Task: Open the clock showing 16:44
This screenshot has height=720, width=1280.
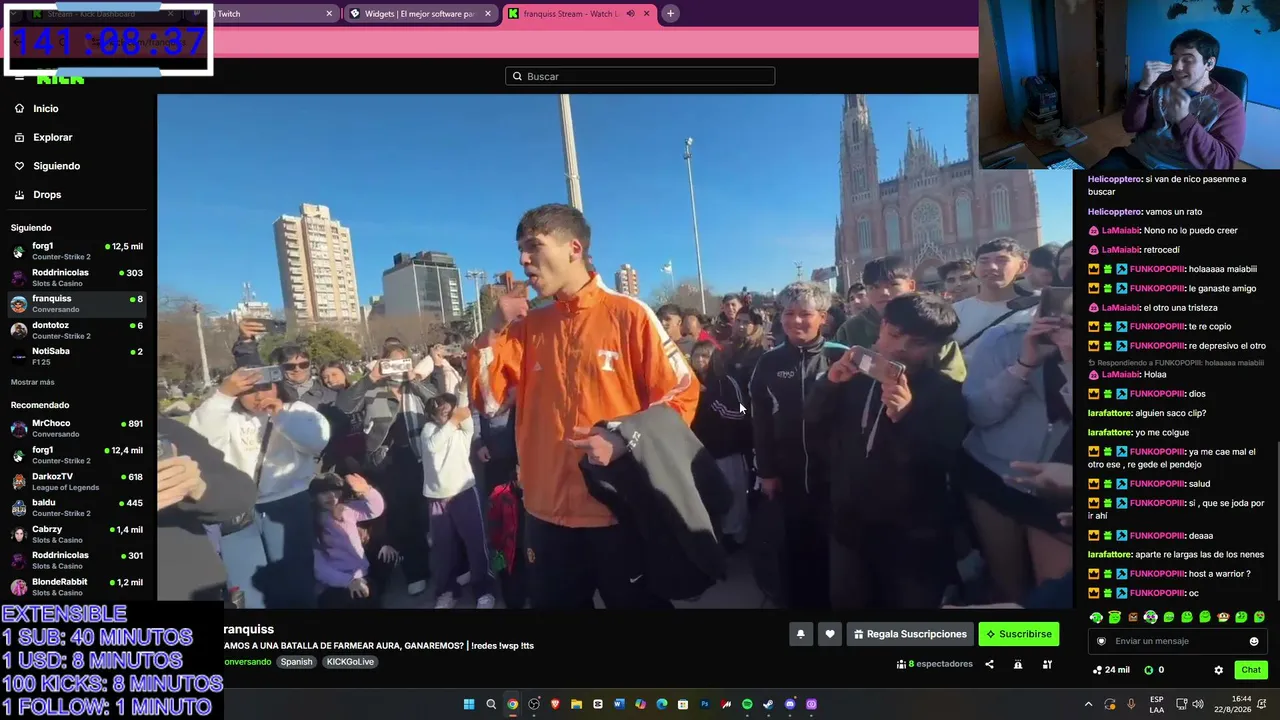Action: click(x=1234, y=704)
